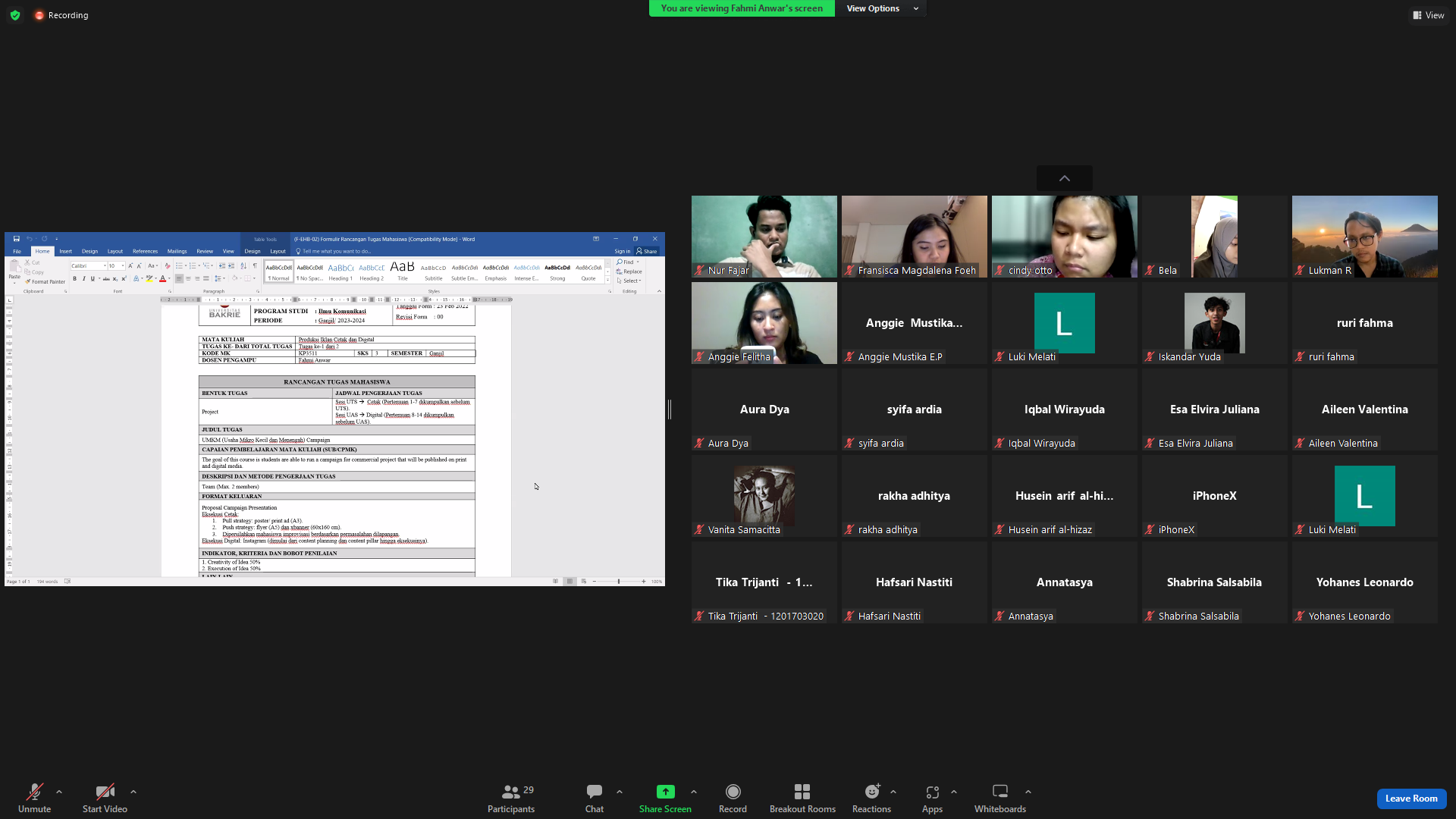Click the Strikethrough button in Word
Image resolution: width=1456 pixels, height=819 pixels.
point(106,278)
